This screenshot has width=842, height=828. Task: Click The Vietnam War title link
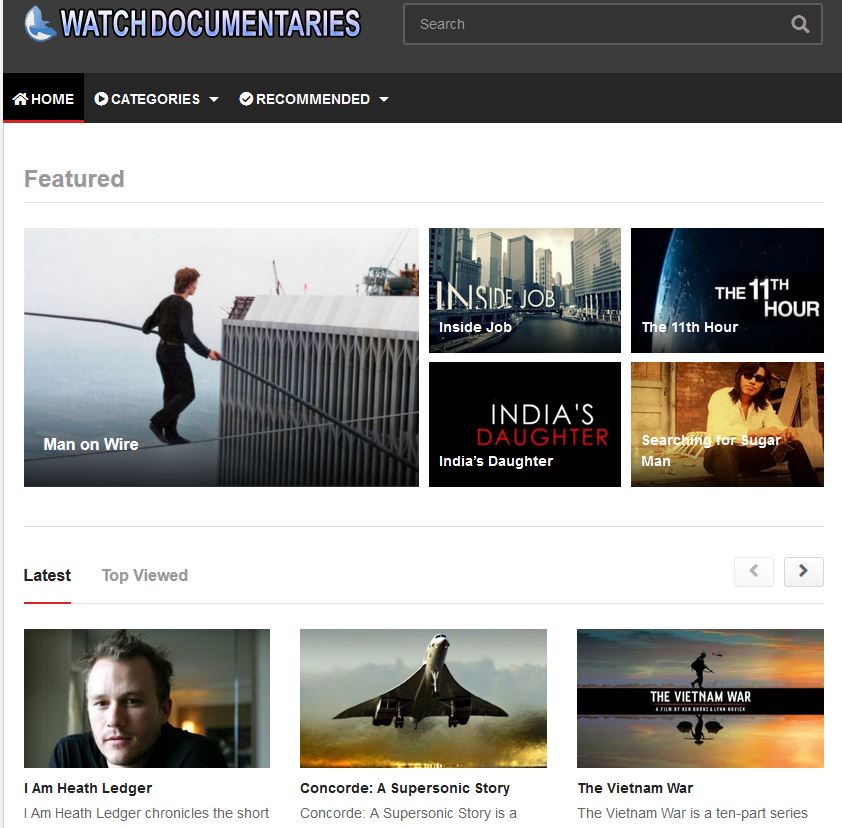(x=635, y=788)
